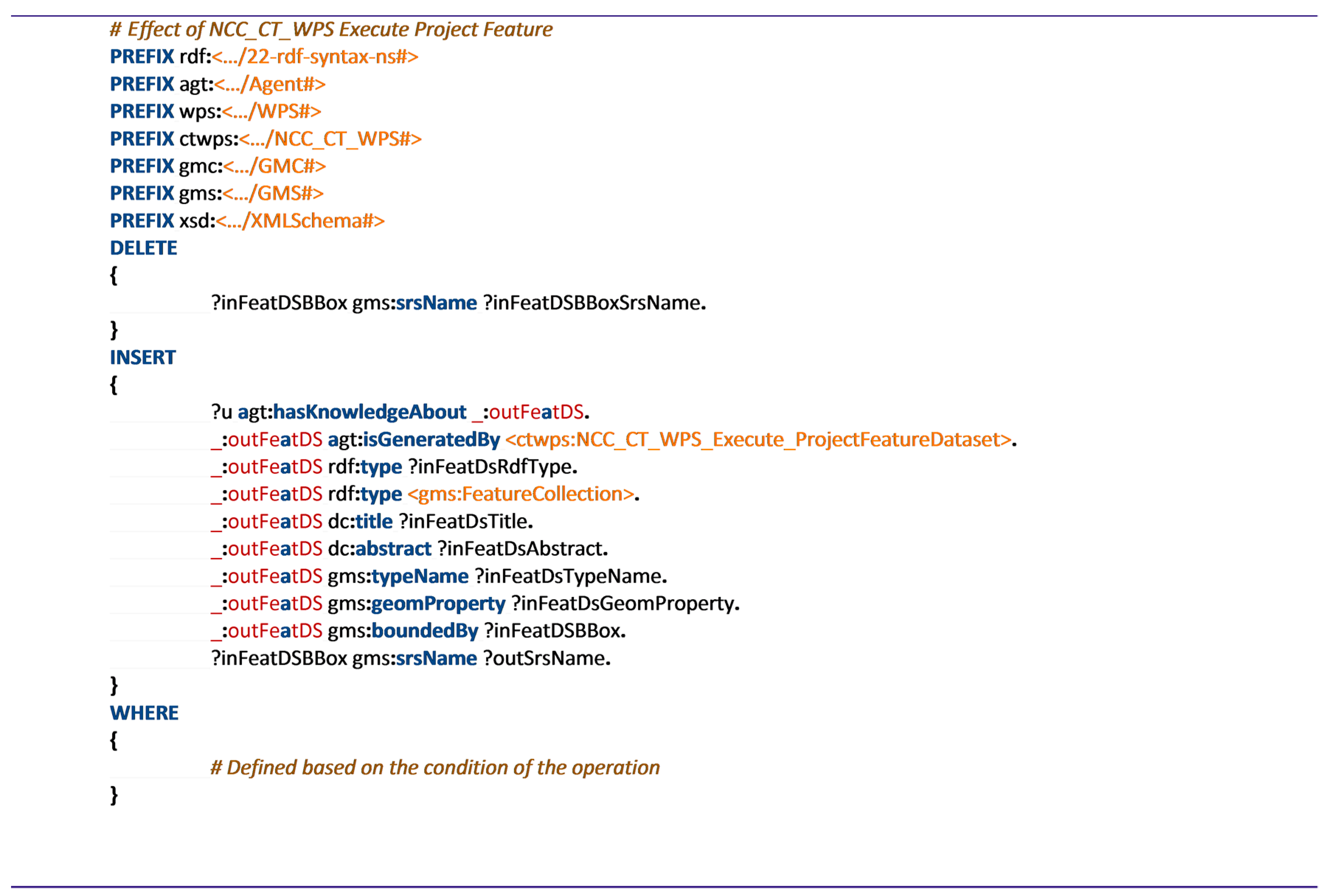This screenshot has height=896, width=1325.
Task: Click the WPS# prefix URI
Action: coord(271,111)
